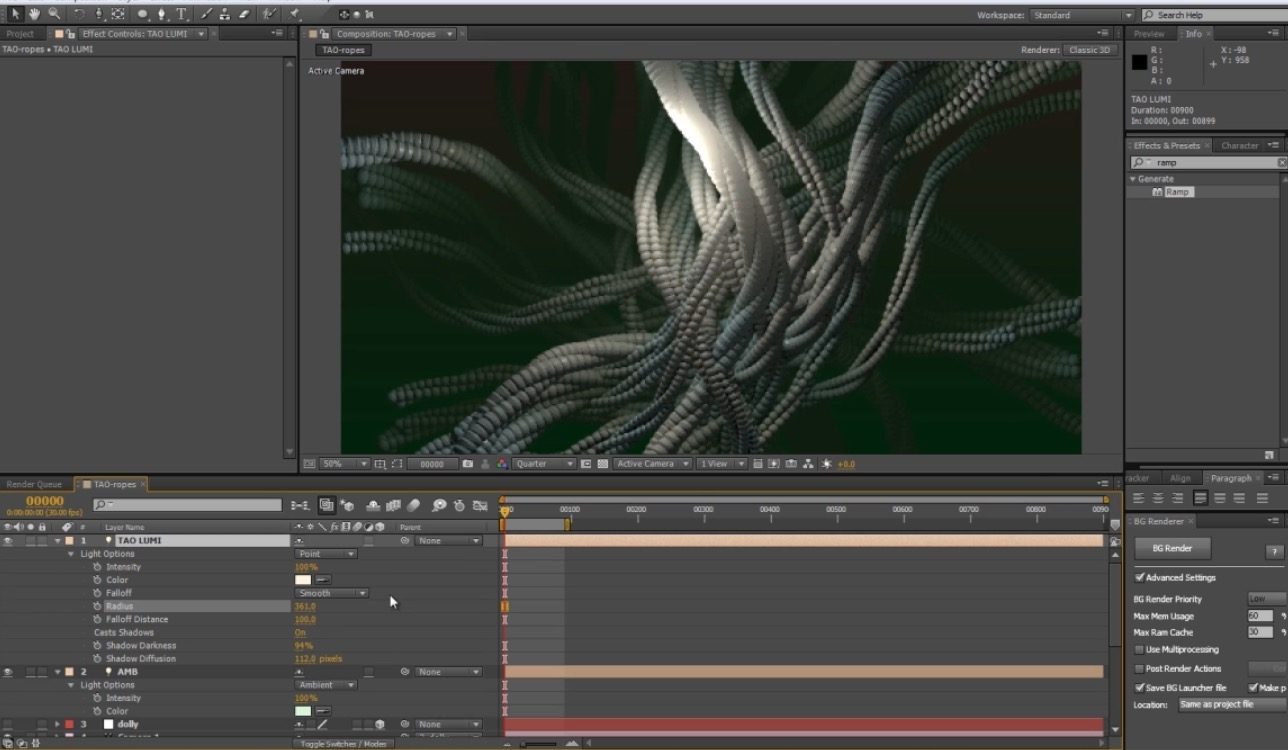Toggle the Falloff Distance stopwatch

97,619
